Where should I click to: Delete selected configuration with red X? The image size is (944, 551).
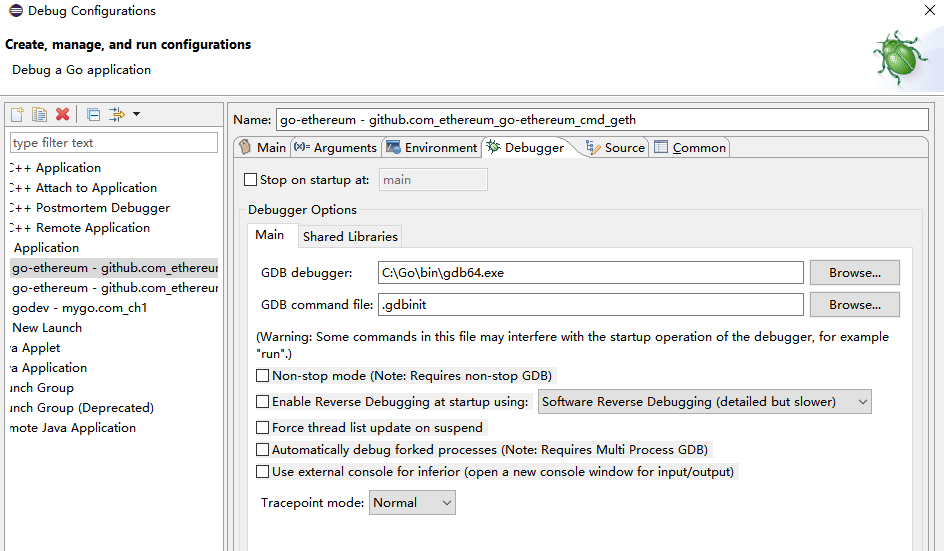pyautogui.click(x=62, y=115)
